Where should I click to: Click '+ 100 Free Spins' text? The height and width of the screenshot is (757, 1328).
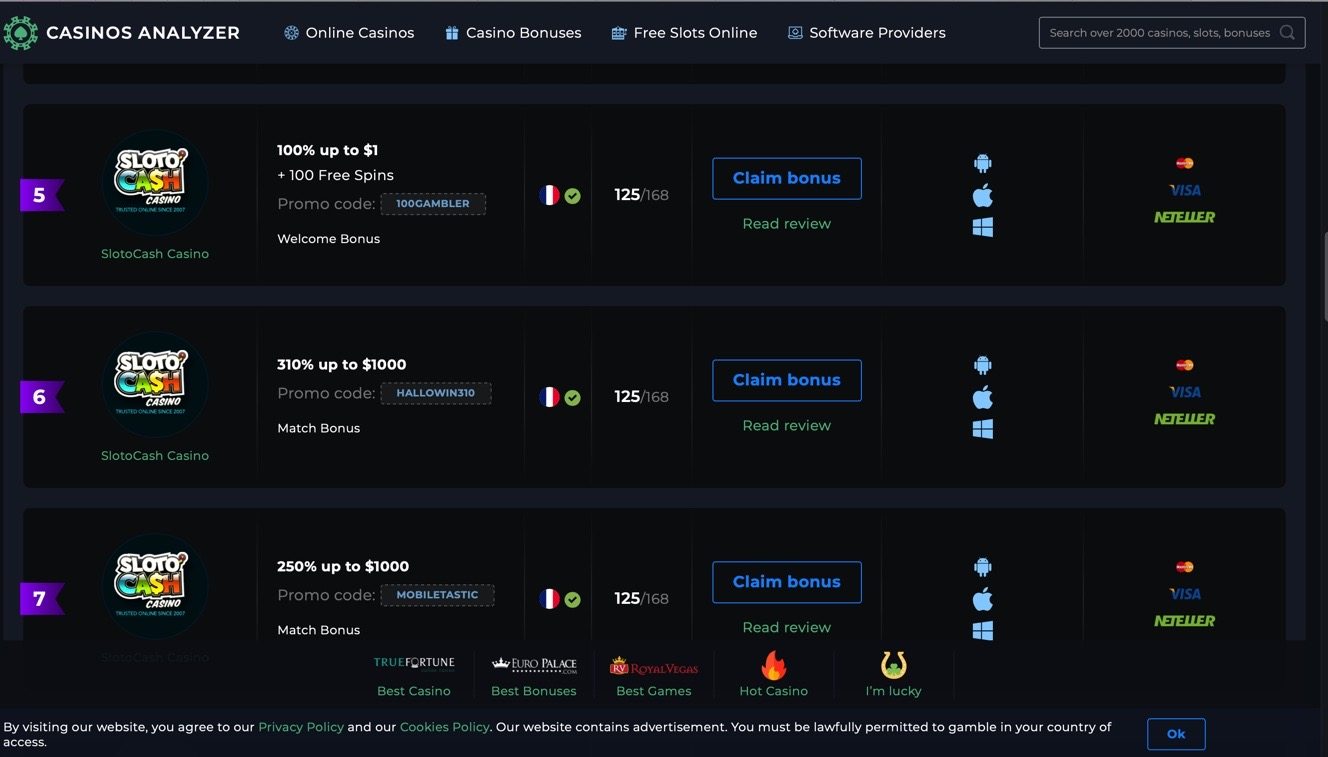[335, 175]
